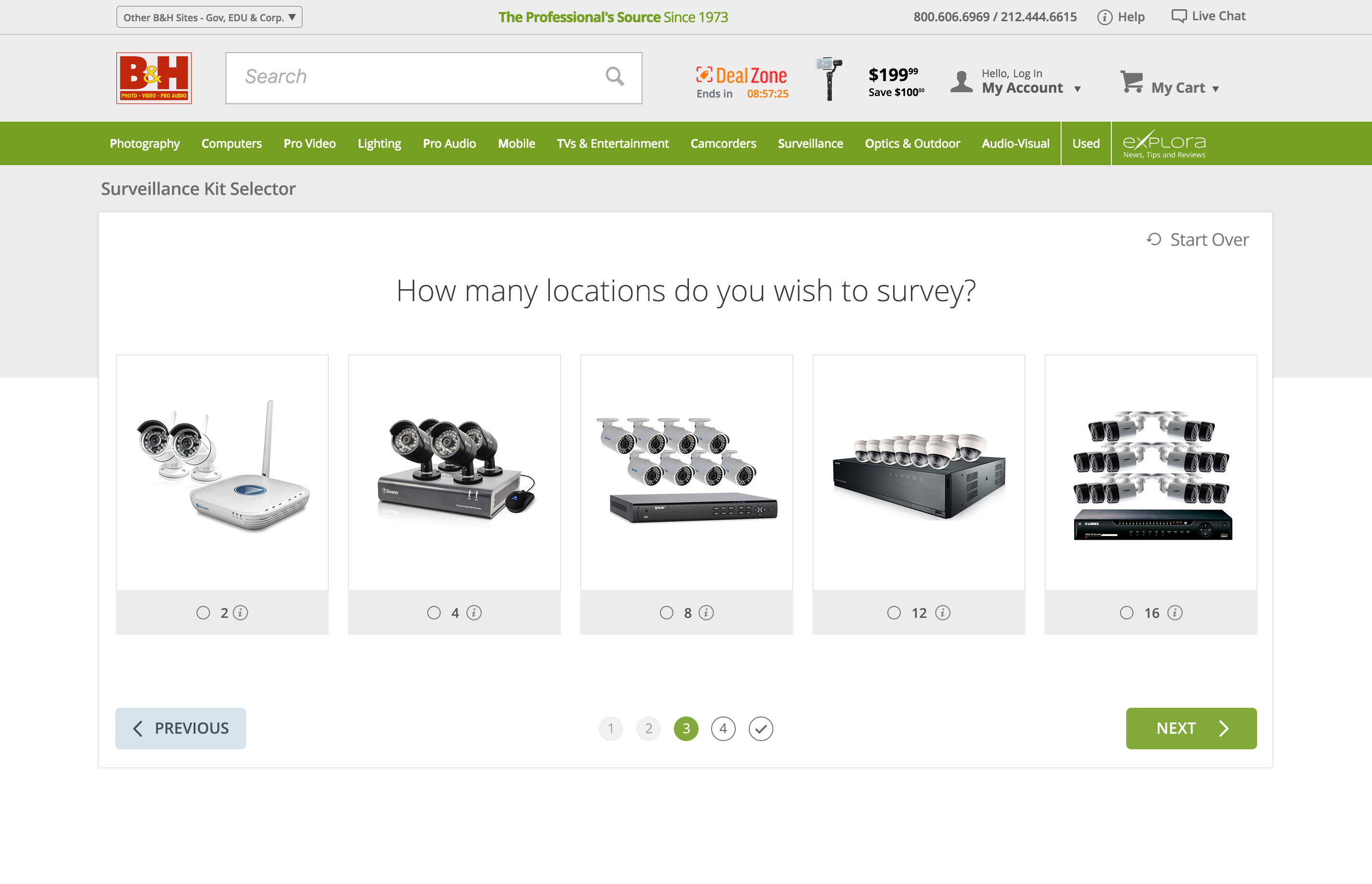
Task: Open the Photography menu
Action: 145,143
